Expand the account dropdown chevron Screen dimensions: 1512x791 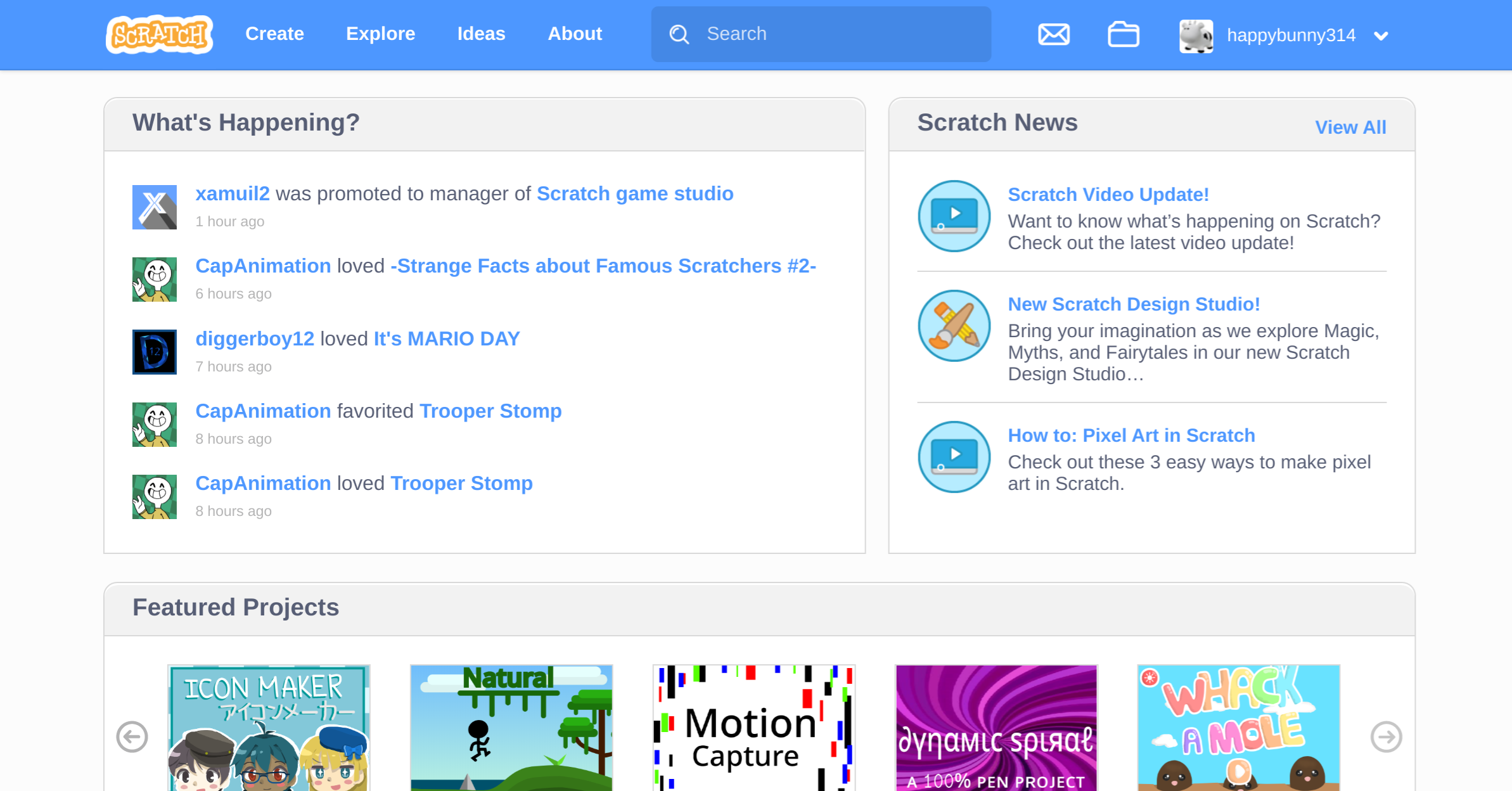click(1381, 36)
